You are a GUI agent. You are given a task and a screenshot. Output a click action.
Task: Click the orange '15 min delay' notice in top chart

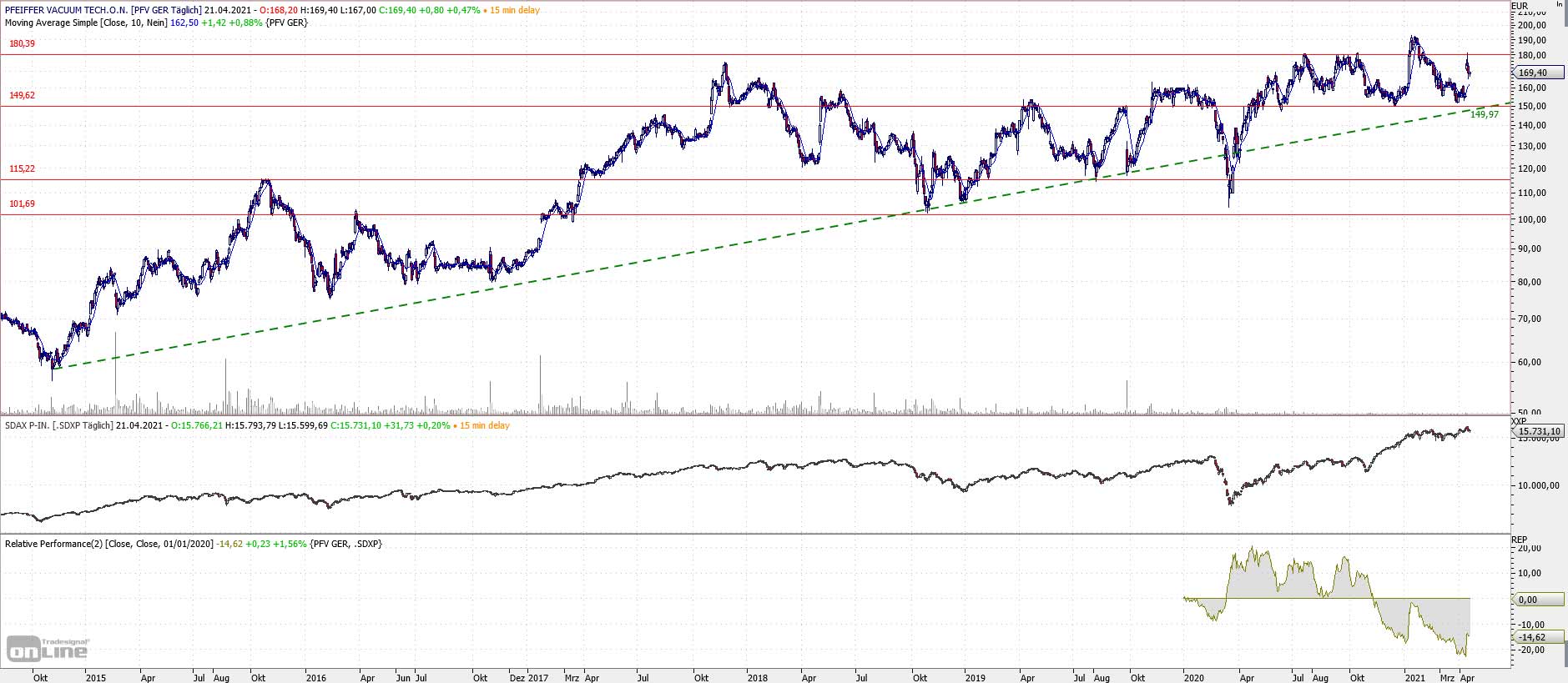point(515,10)
